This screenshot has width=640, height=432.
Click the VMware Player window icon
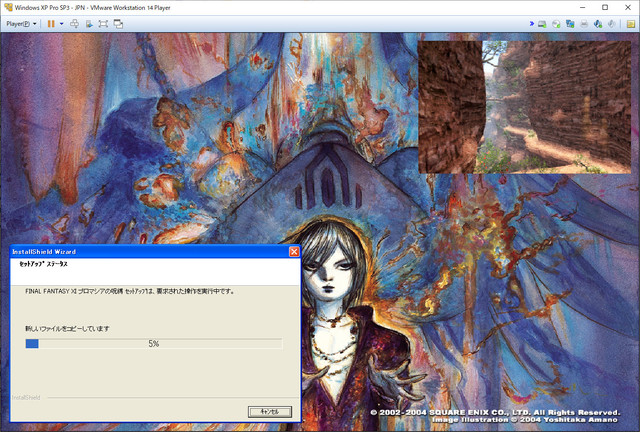(8, 7)
